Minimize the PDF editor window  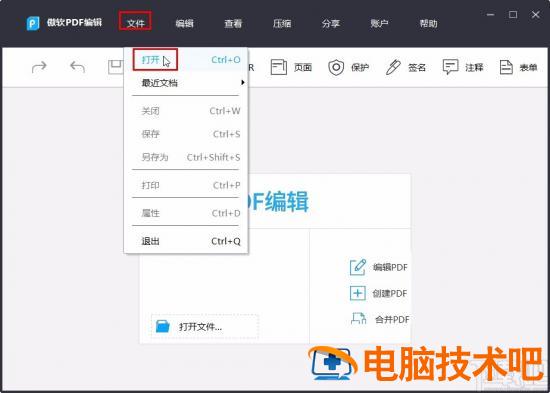pyautogui.click(x=491, y=15)
